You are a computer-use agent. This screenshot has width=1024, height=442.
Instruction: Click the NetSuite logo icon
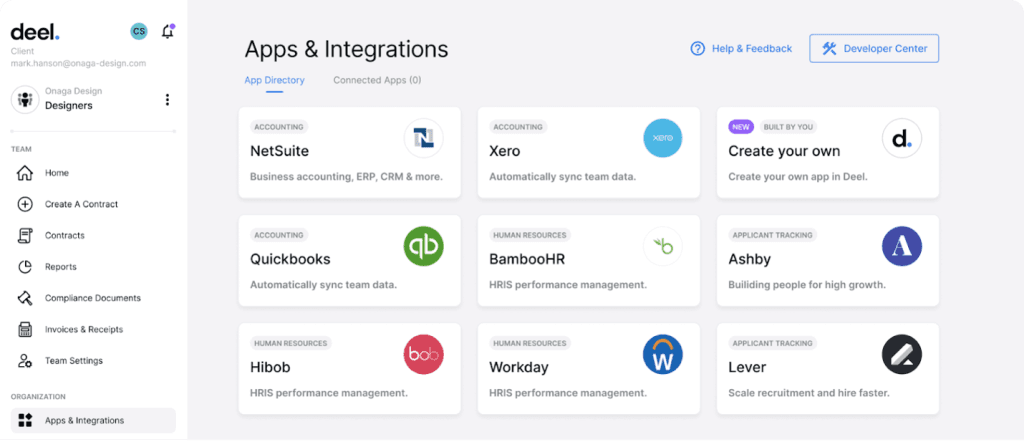point(423,138)
